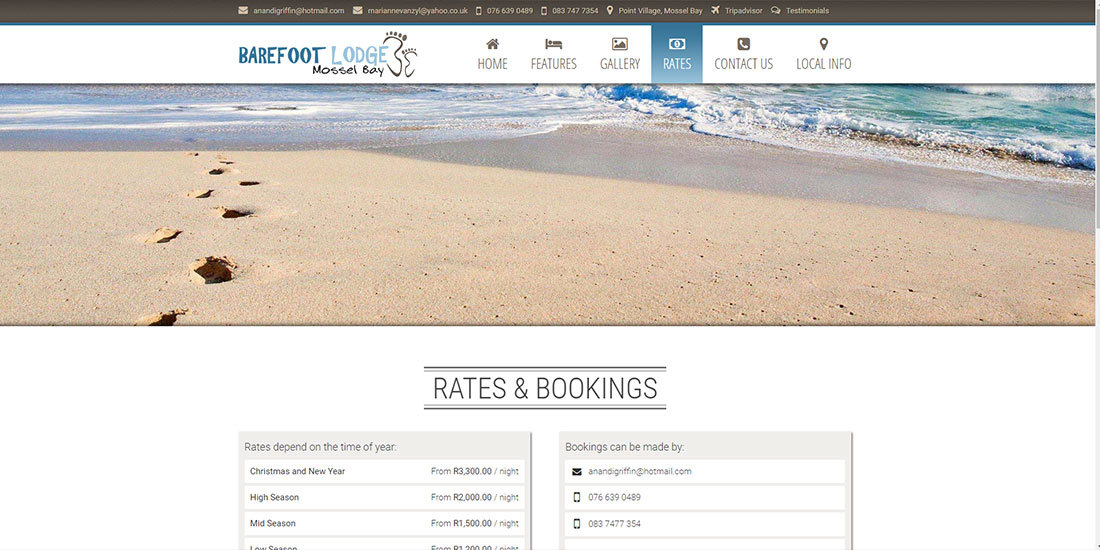Open the Tripadvisor link
The image size is (1100, 550).
(744, 11)
